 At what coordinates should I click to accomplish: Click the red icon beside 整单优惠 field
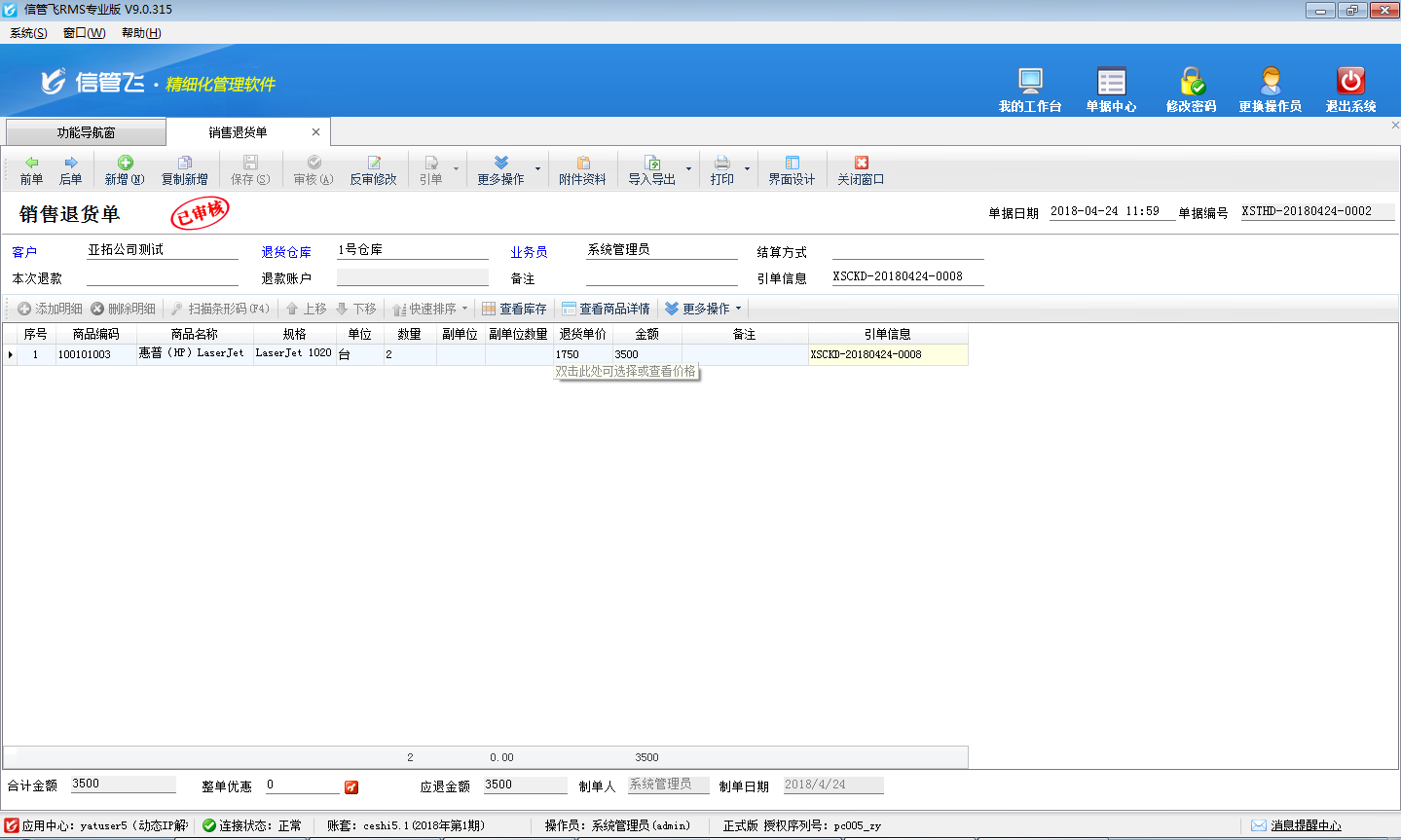point(351,786)
